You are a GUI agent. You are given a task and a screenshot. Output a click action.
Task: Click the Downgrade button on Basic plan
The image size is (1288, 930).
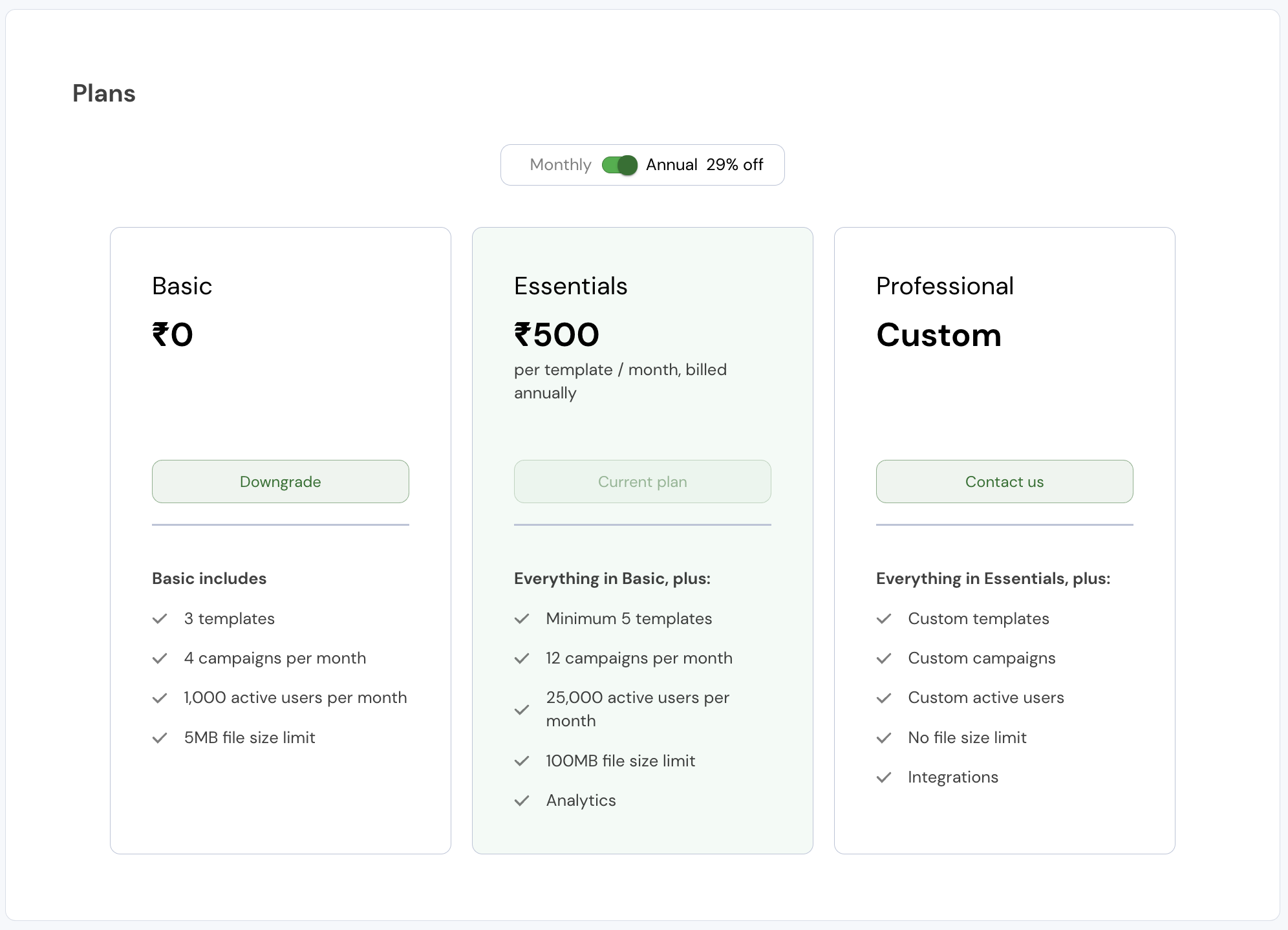coord(280,482)
